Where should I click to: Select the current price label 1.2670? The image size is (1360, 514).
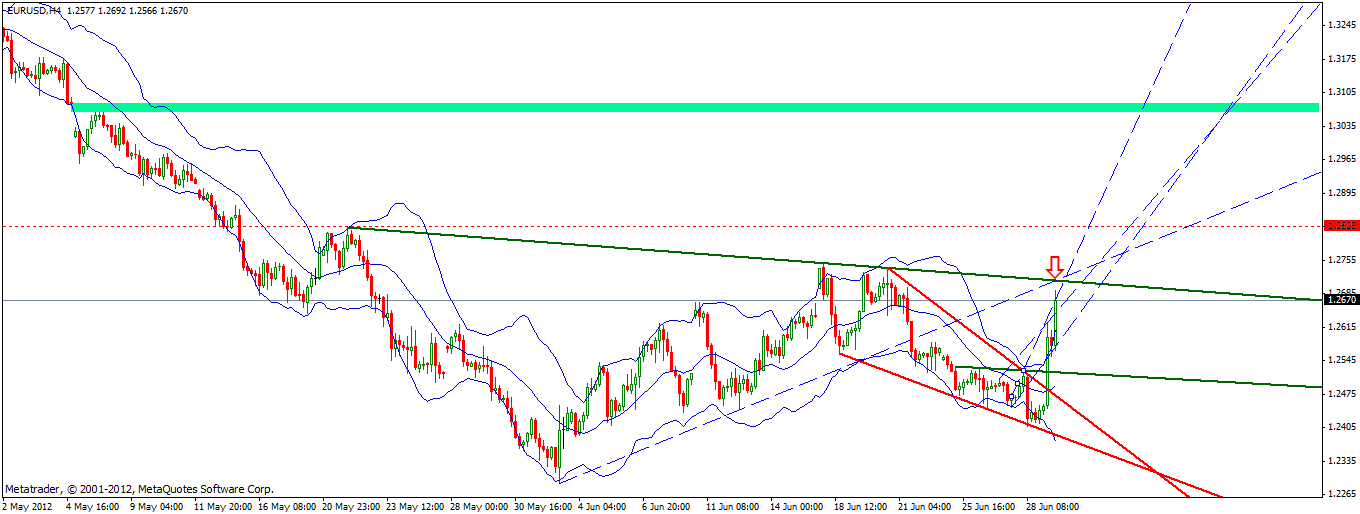[1340, 299]
